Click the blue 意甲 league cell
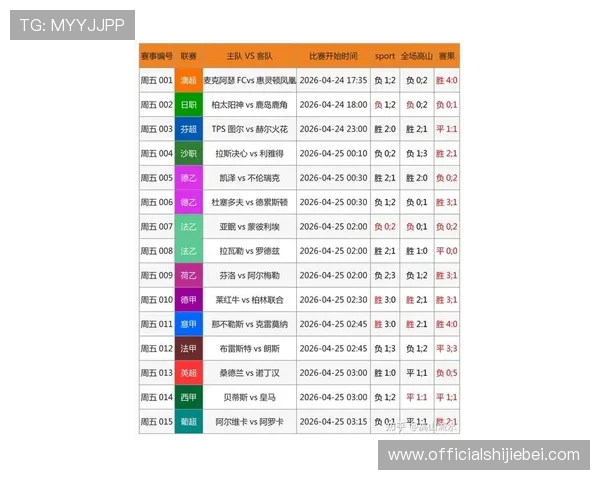 [x=189, y=324]
